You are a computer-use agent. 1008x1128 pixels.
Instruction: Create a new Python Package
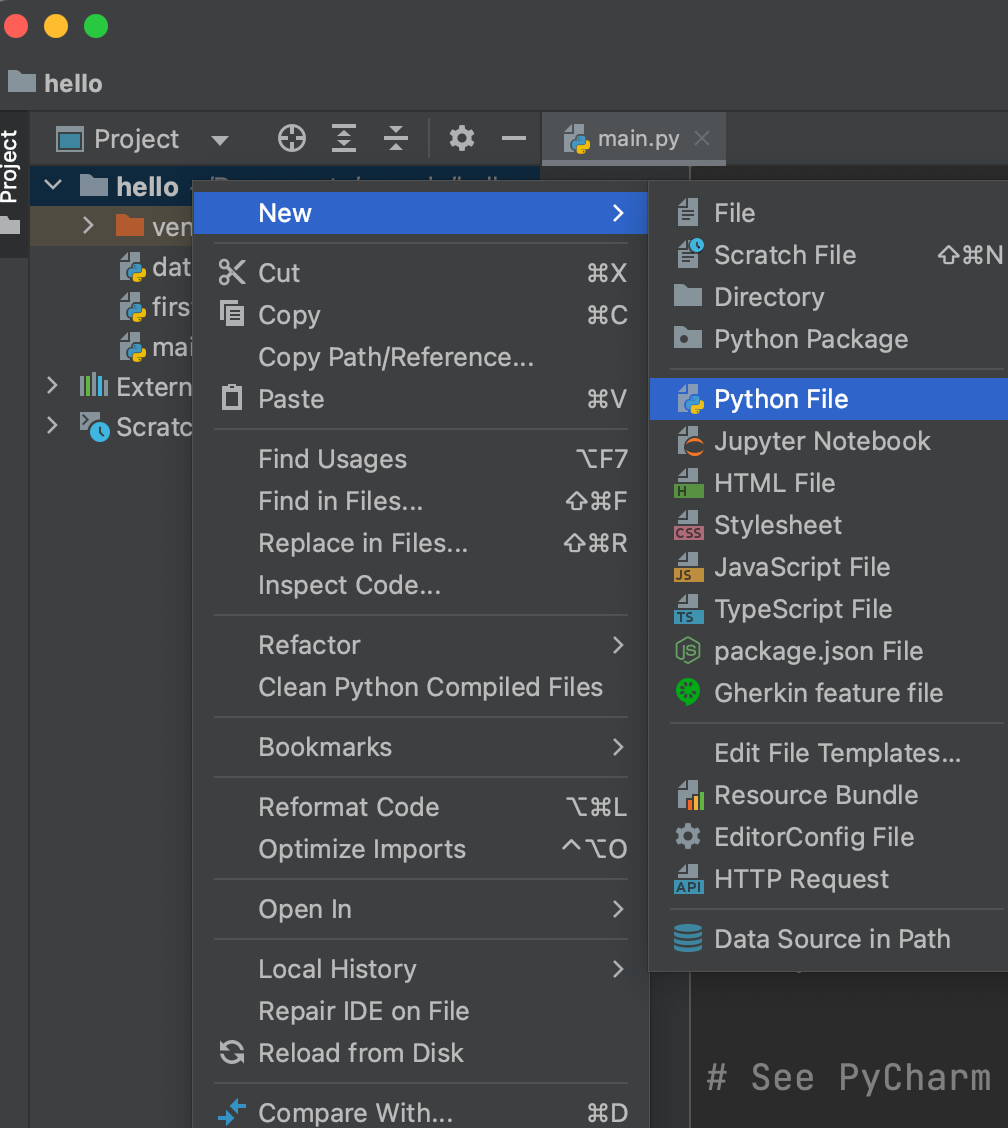point(829,339)
